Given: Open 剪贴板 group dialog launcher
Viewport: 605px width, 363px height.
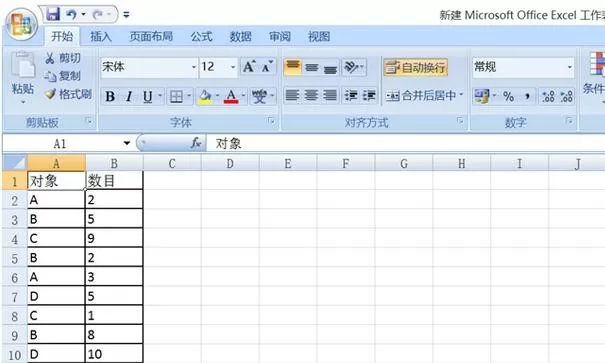Looking at the screenshot, I should [x=89, y=121].
